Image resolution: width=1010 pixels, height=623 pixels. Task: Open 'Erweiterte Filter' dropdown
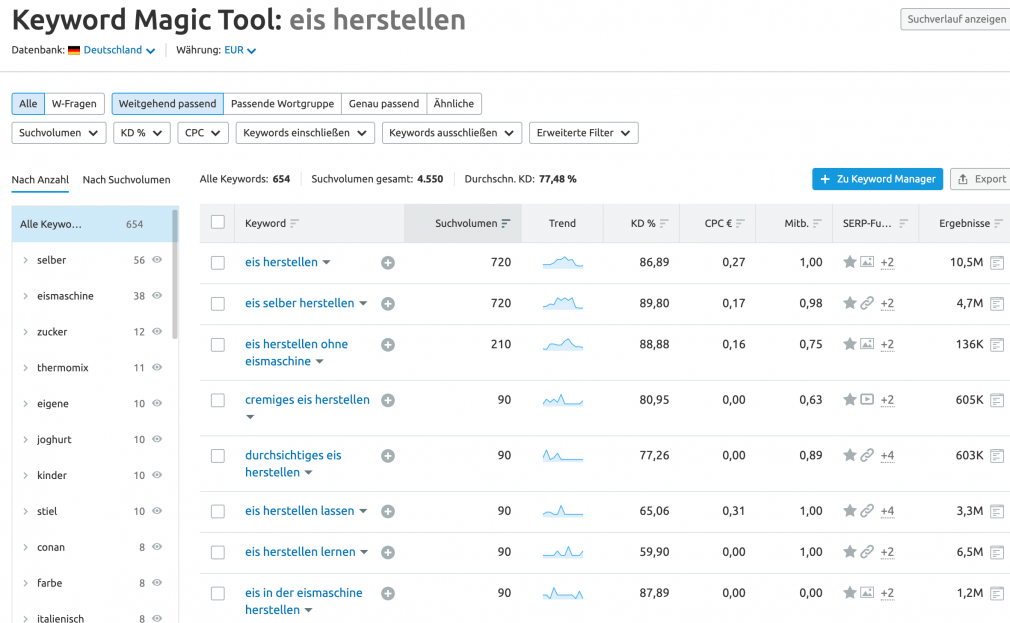pos(584,133)
